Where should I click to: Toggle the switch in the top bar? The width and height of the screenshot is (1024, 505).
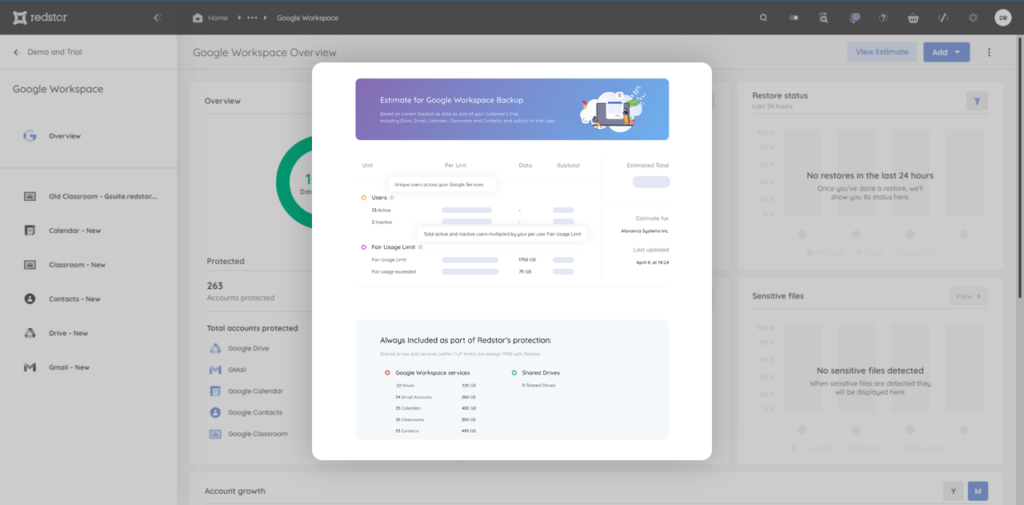pos(793,18)
